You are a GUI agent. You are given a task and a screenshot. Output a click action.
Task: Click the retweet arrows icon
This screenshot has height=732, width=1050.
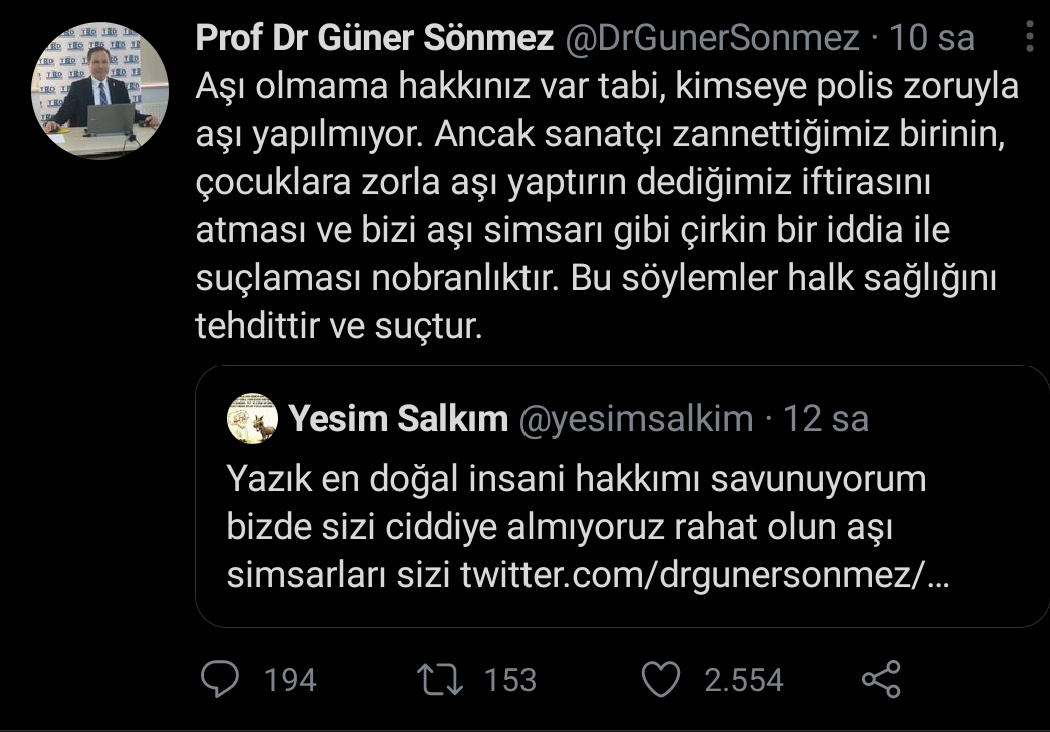(x=442, y=680)
